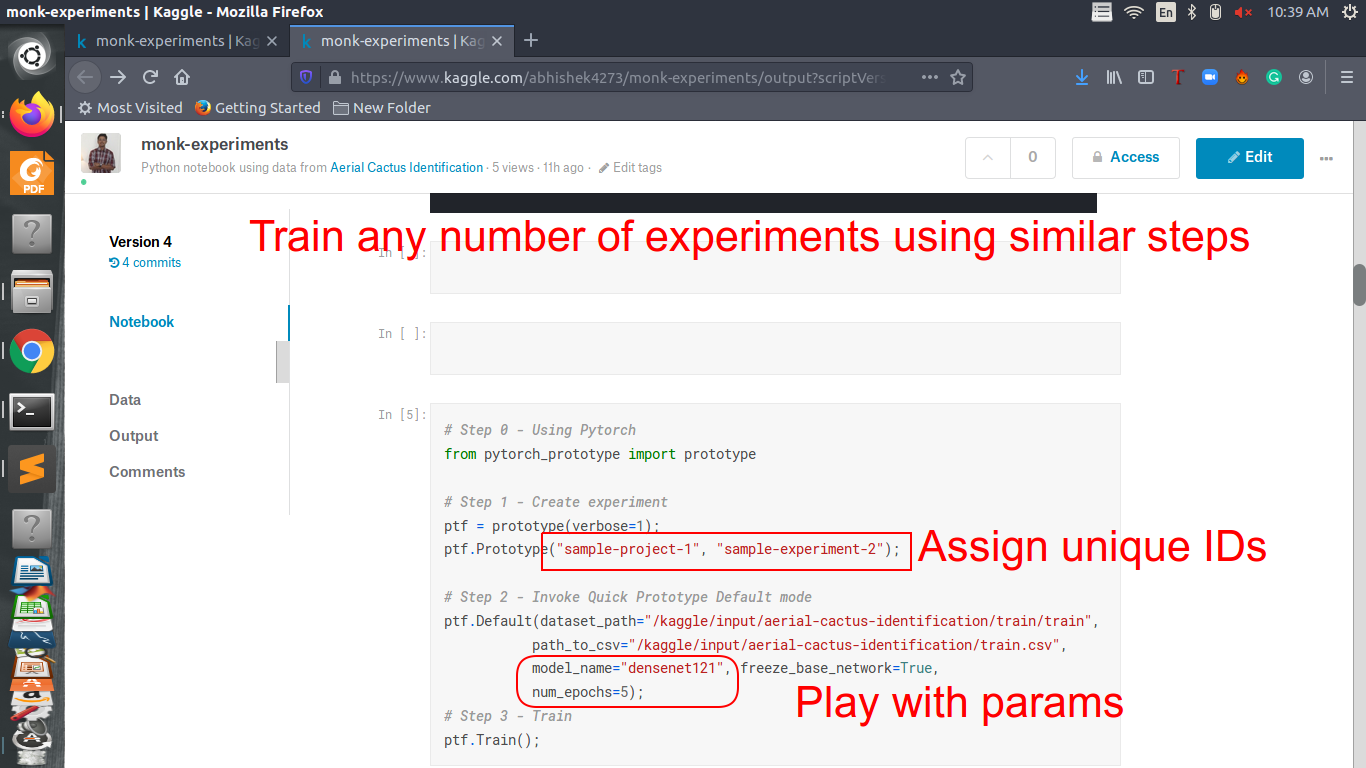Open the En keyboard layout indicator

point(1166,12)
